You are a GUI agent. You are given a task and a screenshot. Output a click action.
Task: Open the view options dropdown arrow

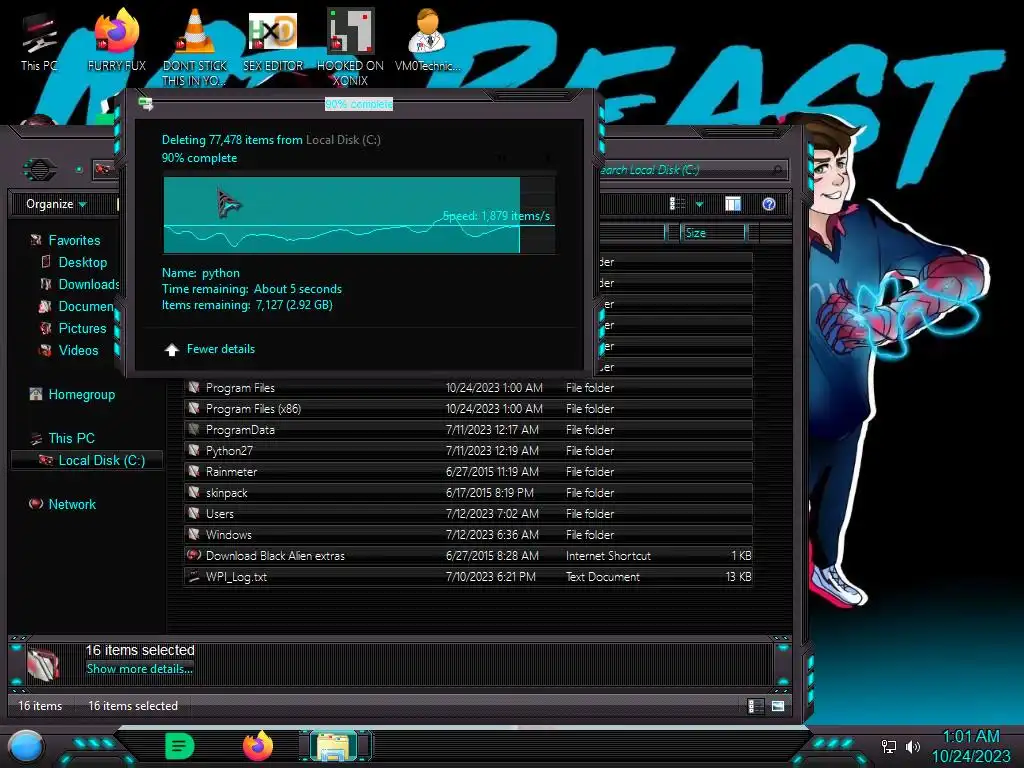[699, 204]
